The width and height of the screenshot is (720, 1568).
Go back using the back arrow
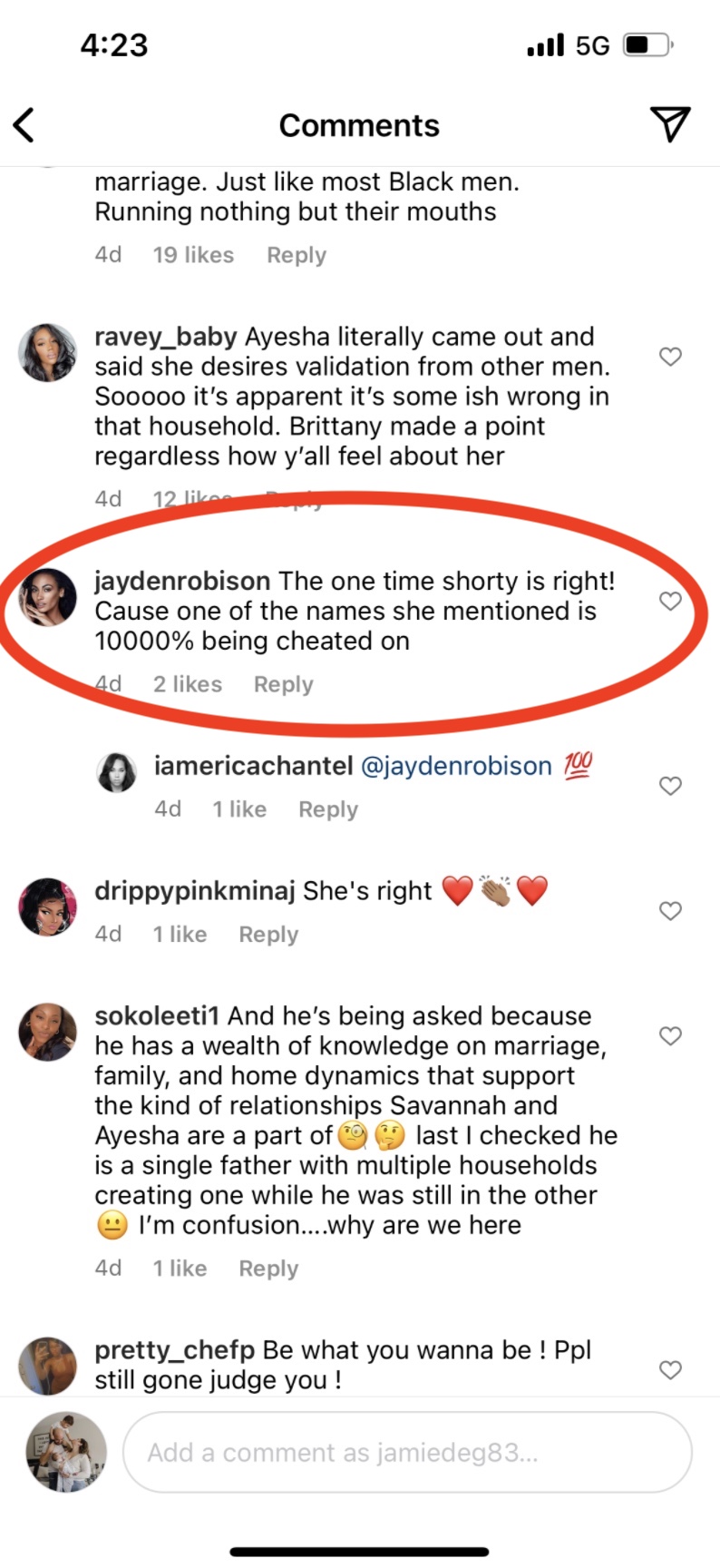[25, 125]
